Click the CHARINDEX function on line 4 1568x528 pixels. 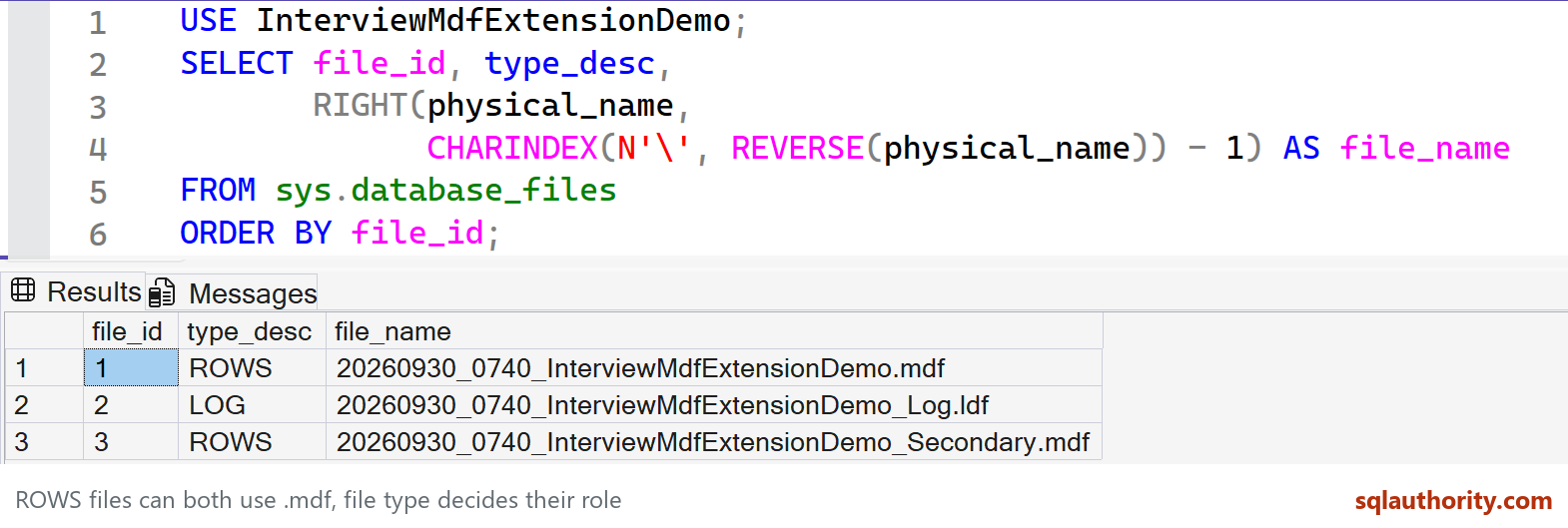pyautogui.click(x=512, y=149)
